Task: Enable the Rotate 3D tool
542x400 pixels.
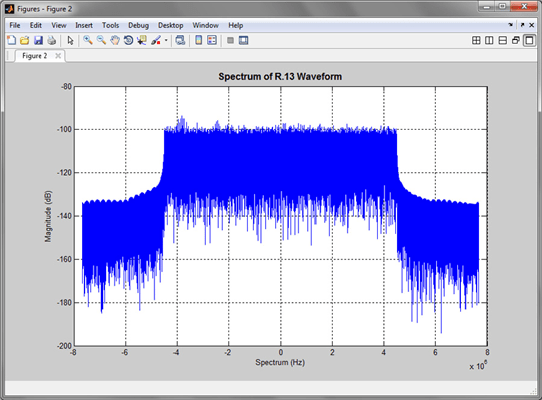Action: coord(128,40)
